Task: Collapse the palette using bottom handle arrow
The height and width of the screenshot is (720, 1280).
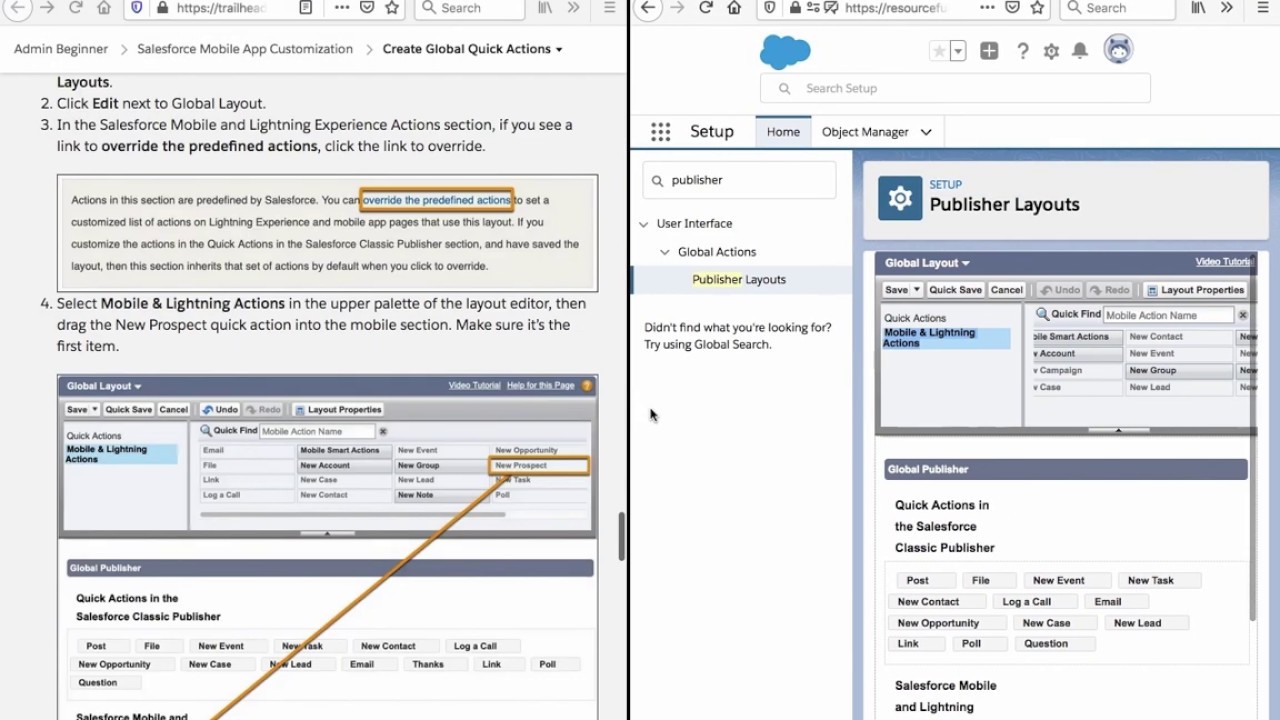Action: tap(1118, 430)
